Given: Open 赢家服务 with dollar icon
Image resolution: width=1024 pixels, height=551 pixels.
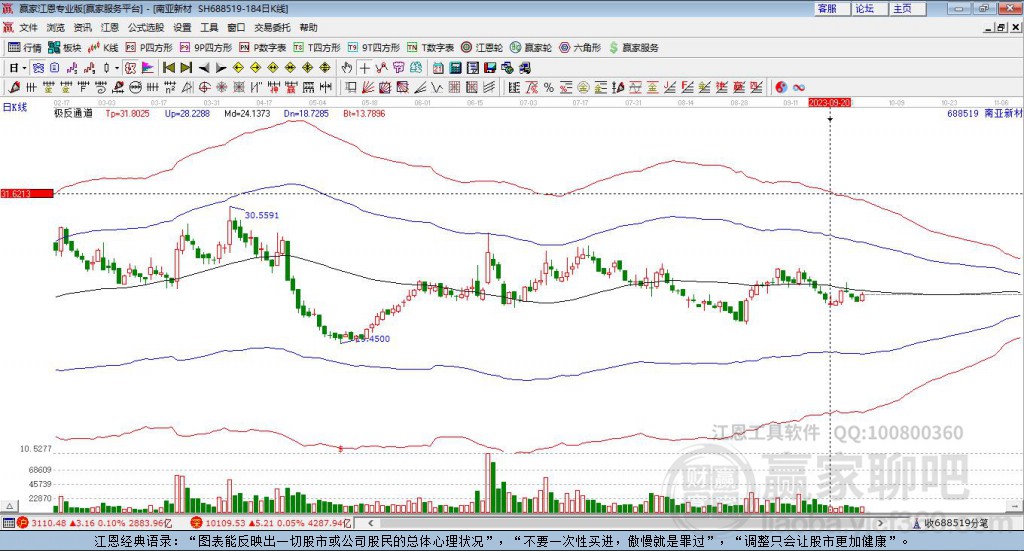Looking at the screenshot, I should click(x=633, y=48).
